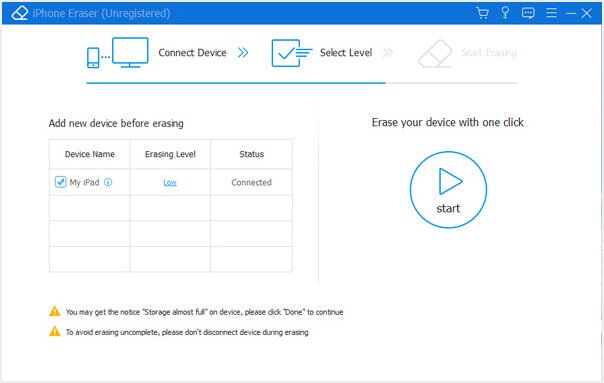Click the Connected status cell
Screen dimensions: 604x383
pyautogui.click(x=252, y=182)
